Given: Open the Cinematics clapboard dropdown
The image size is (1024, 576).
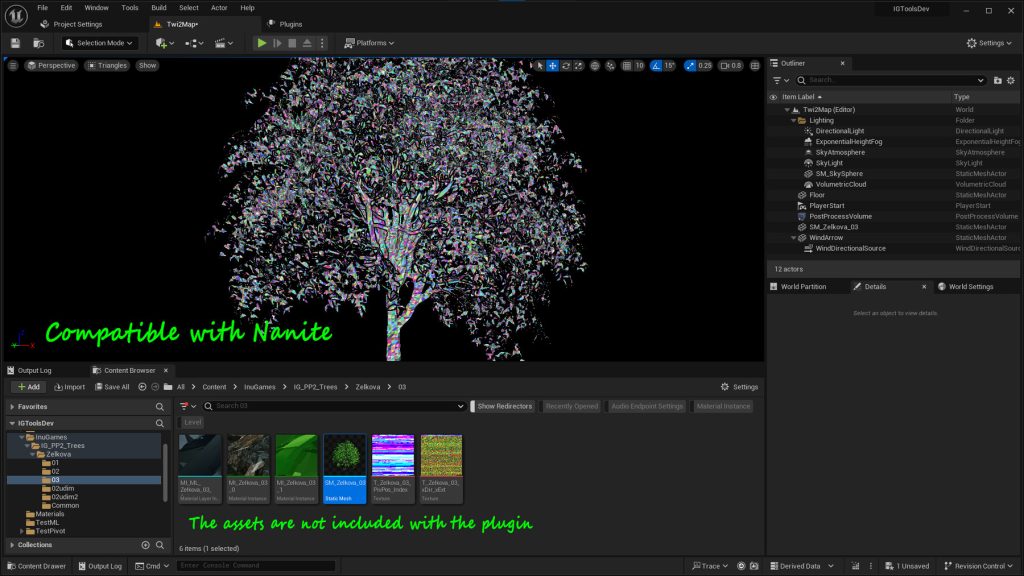Looking at the screenshot, I should pos(223,43).
